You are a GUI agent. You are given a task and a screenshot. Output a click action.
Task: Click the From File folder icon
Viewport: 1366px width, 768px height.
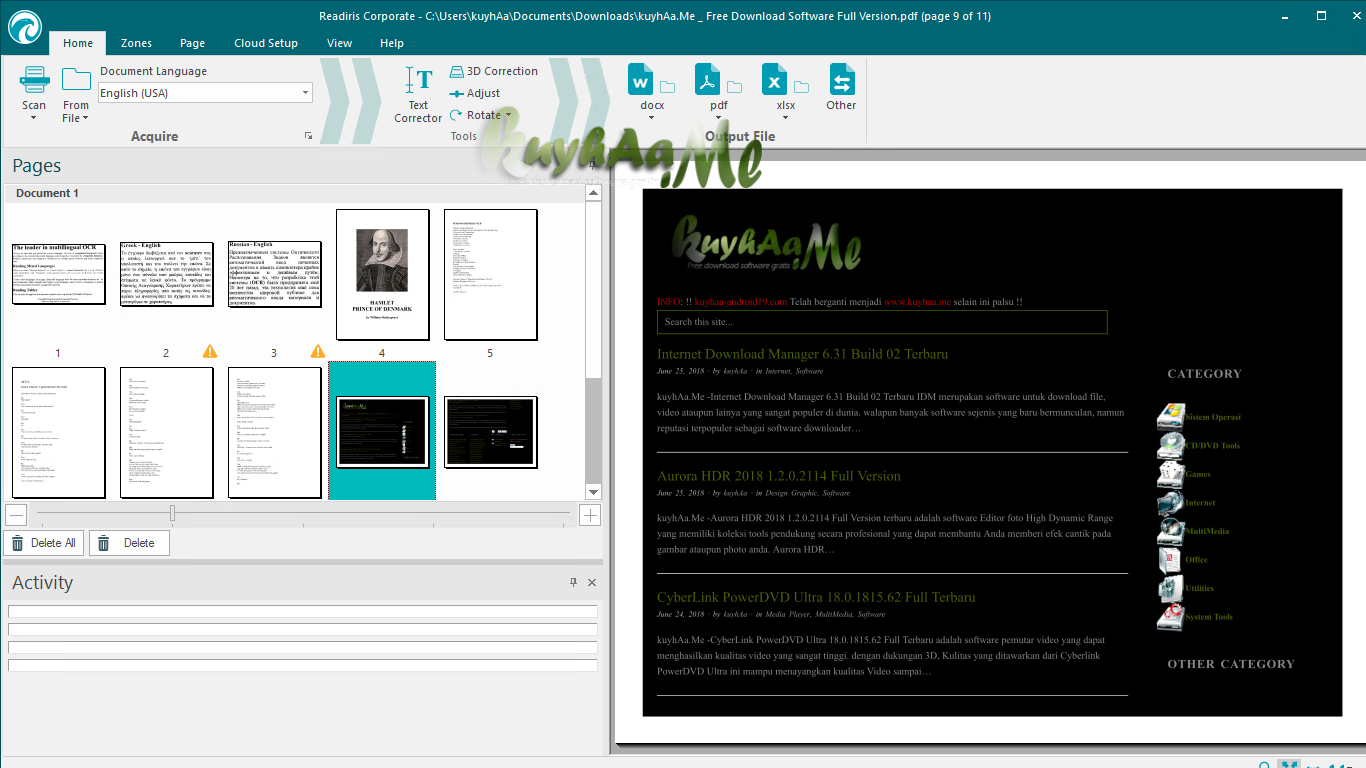coord(76,80)
